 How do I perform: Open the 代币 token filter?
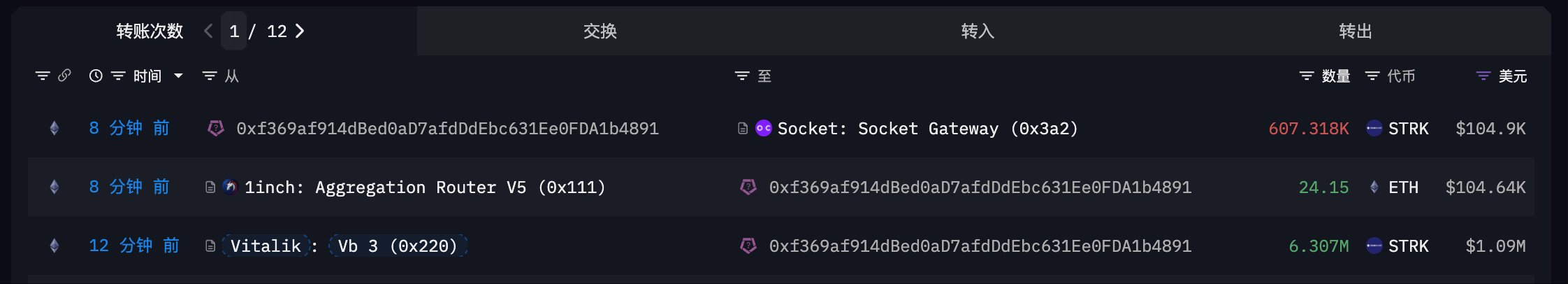[1372, 76]
